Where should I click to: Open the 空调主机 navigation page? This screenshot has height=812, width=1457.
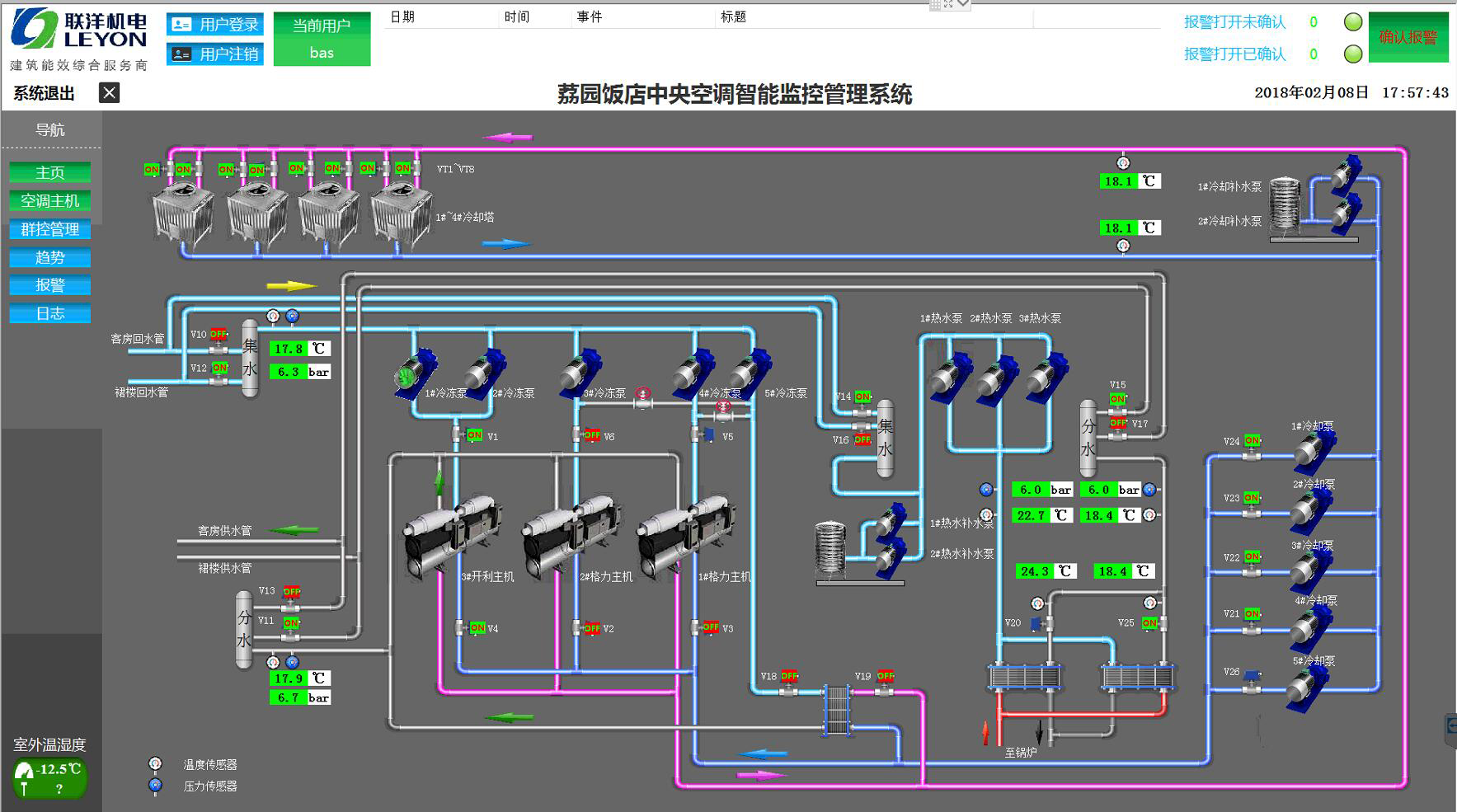tap(50, 201)
